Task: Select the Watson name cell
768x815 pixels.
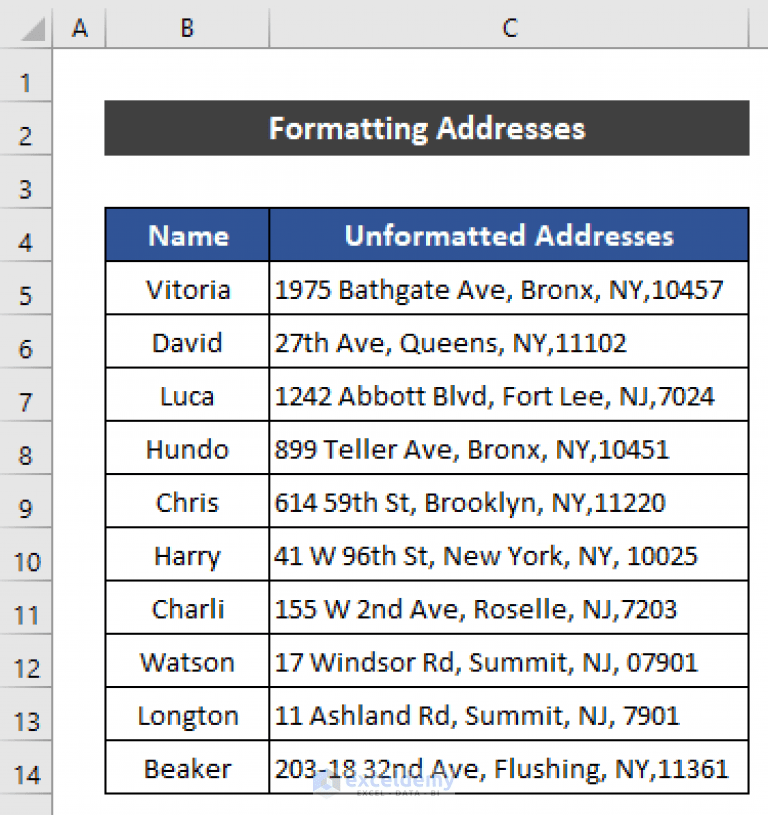Action: 186,662
